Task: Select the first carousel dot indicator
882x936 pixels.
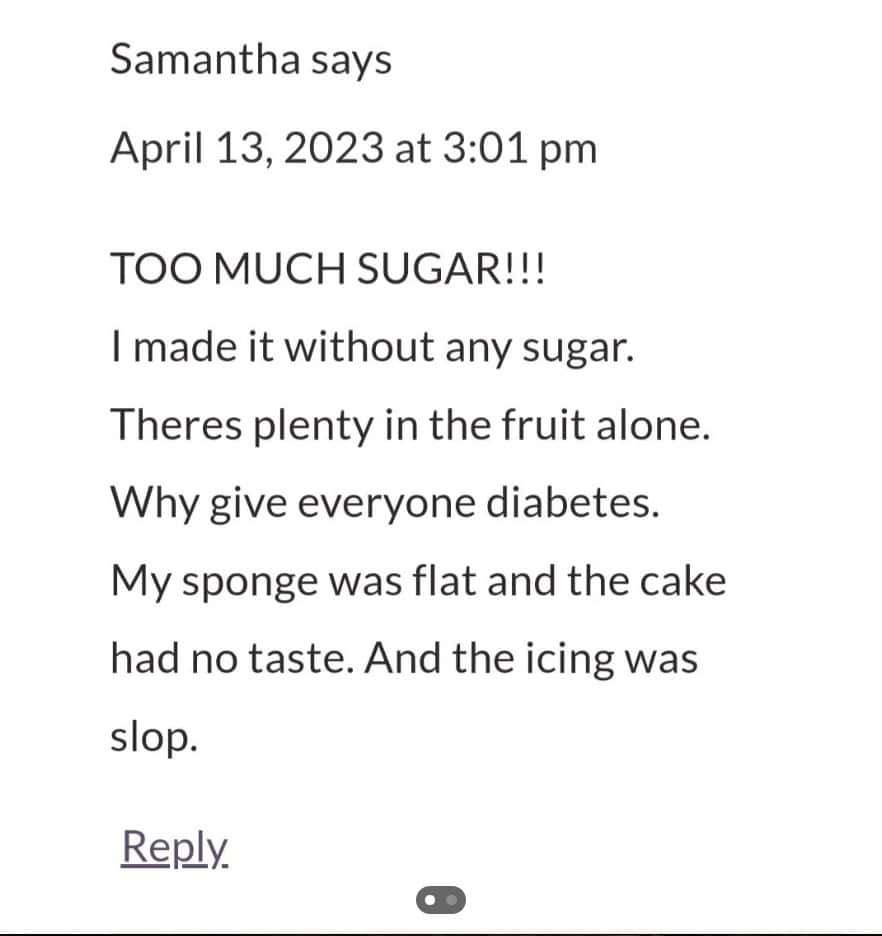Action: click(x=432, y=900)
